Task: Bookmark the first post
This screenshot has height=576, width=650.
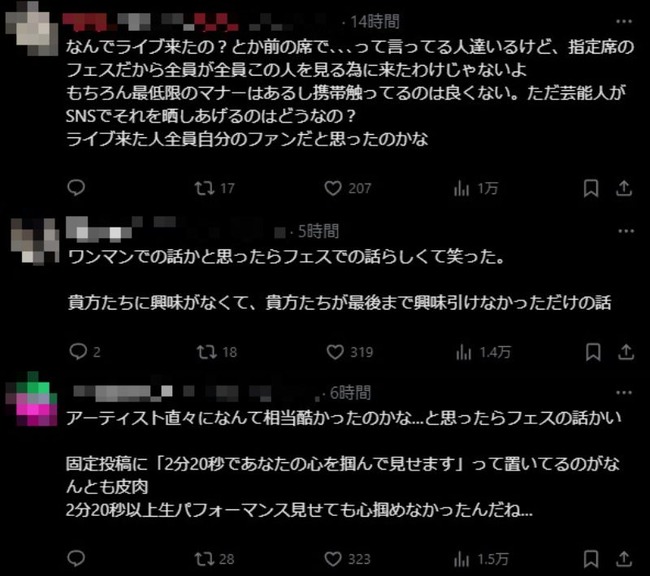Action: pyautogui.click(x=591, y=188)
